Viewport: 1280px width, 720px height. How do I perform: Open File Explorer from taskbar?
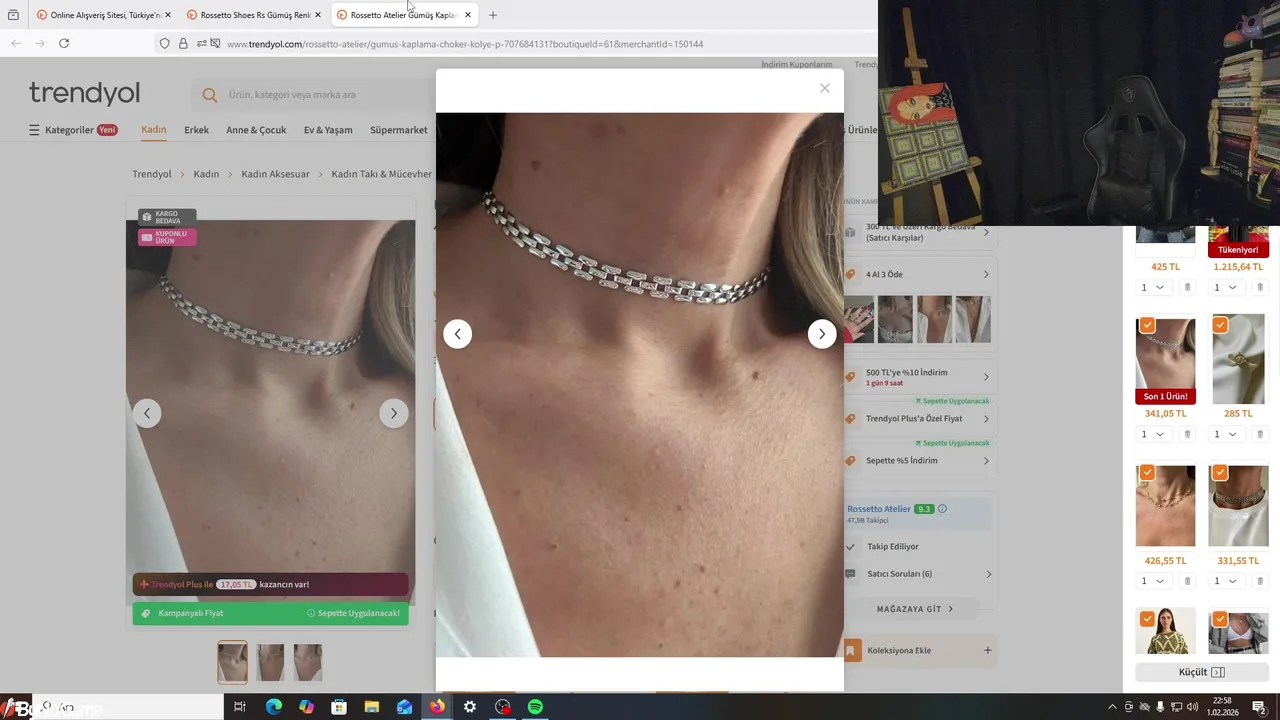[x=371, y=707]
